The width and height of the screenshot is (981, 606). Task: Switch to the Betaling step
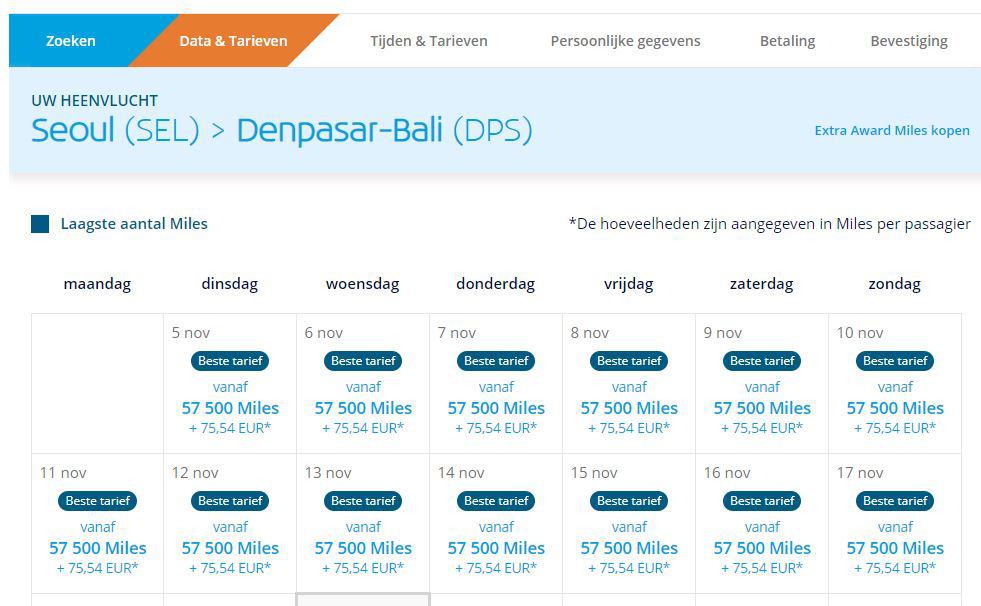click(787, 41)
